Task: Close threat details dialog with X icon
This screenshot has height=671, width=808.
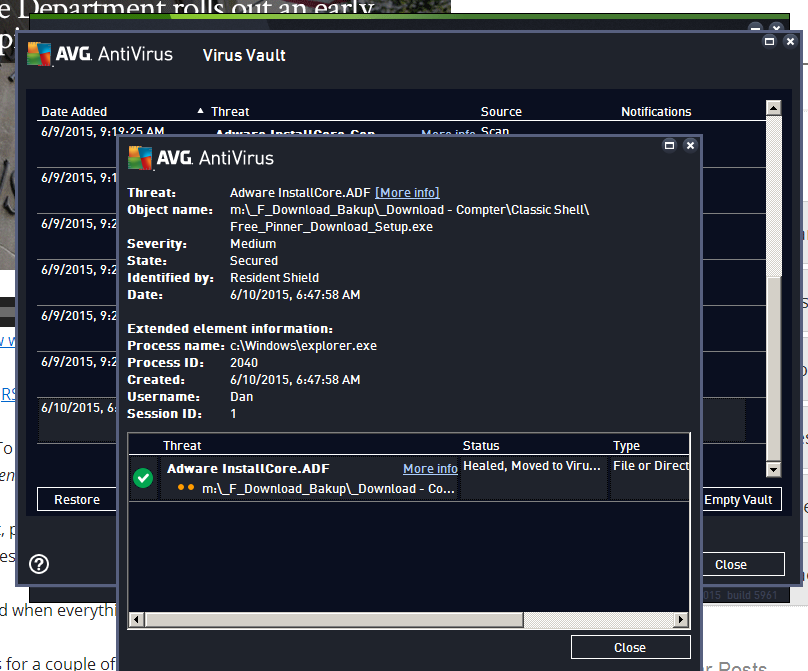Action: [690, 145]
